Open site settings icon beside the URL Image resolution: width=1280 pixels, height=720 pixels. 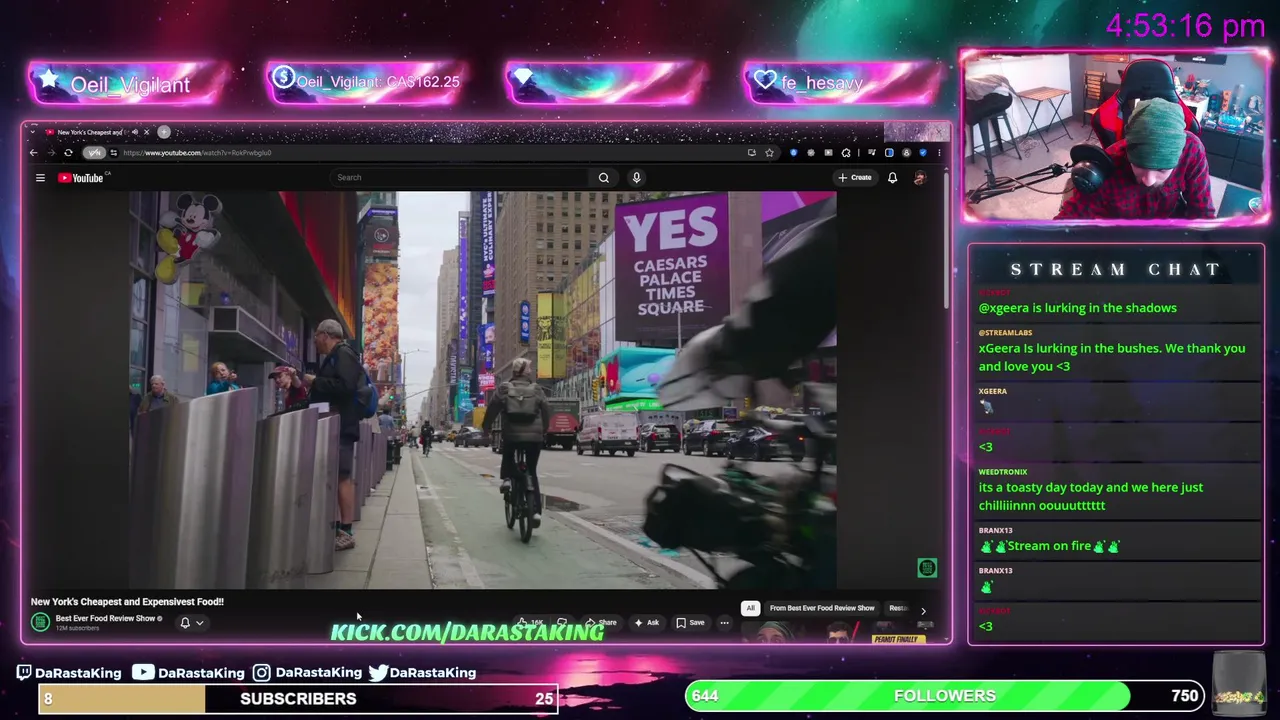point(114,153)
